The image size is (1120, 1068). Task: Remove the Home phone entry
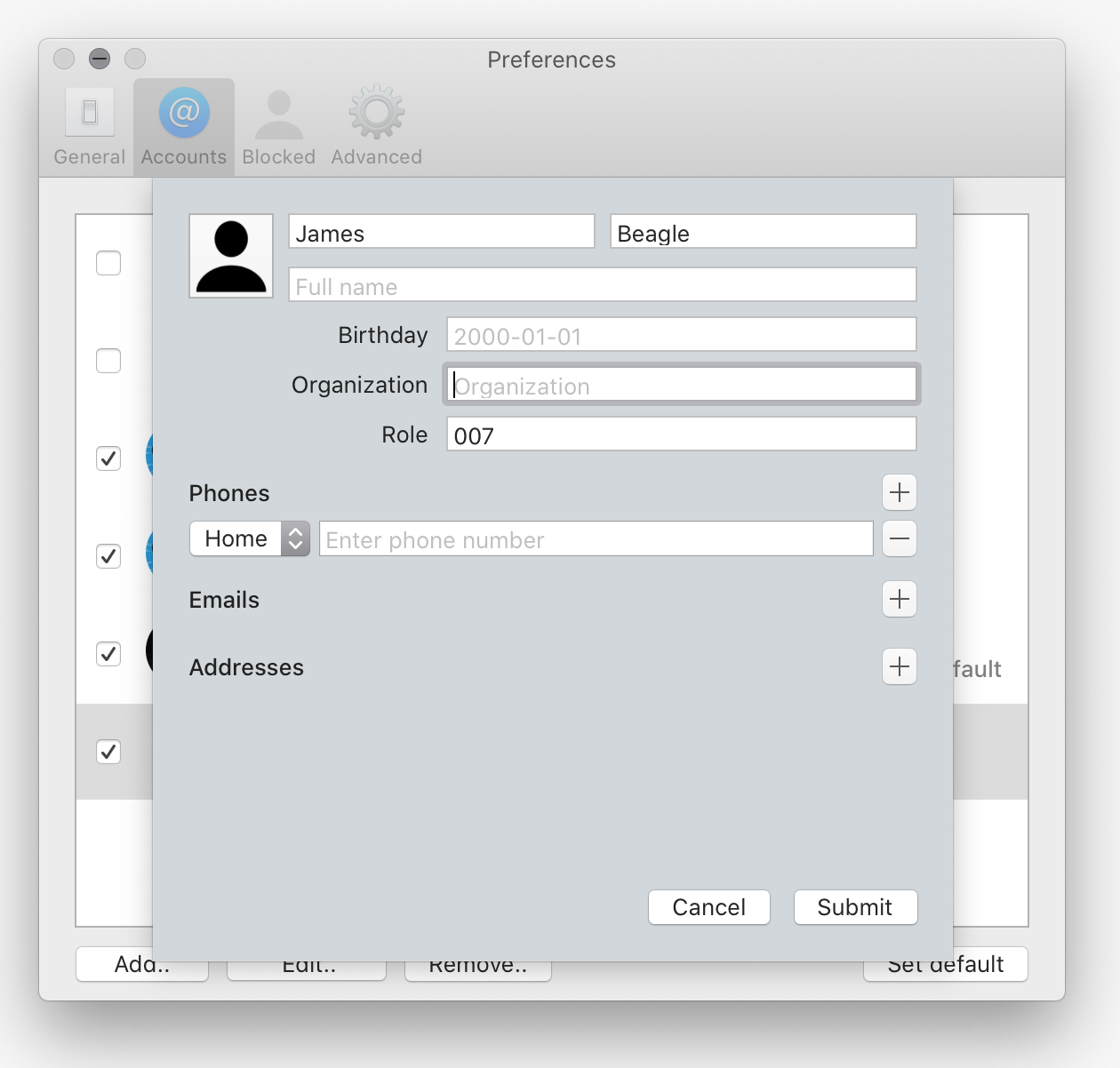tap(899, 538)
